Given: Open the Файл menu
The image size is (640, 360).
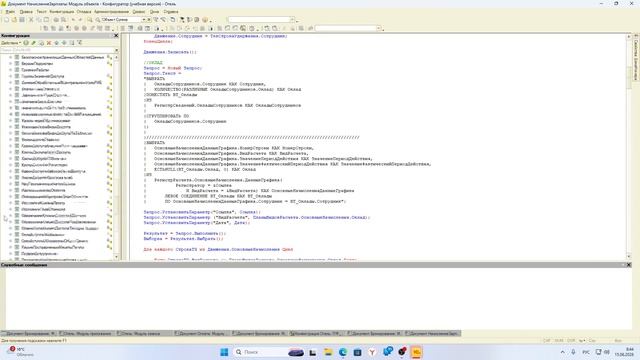Looking at the screenshot, I should click(11, 12).
